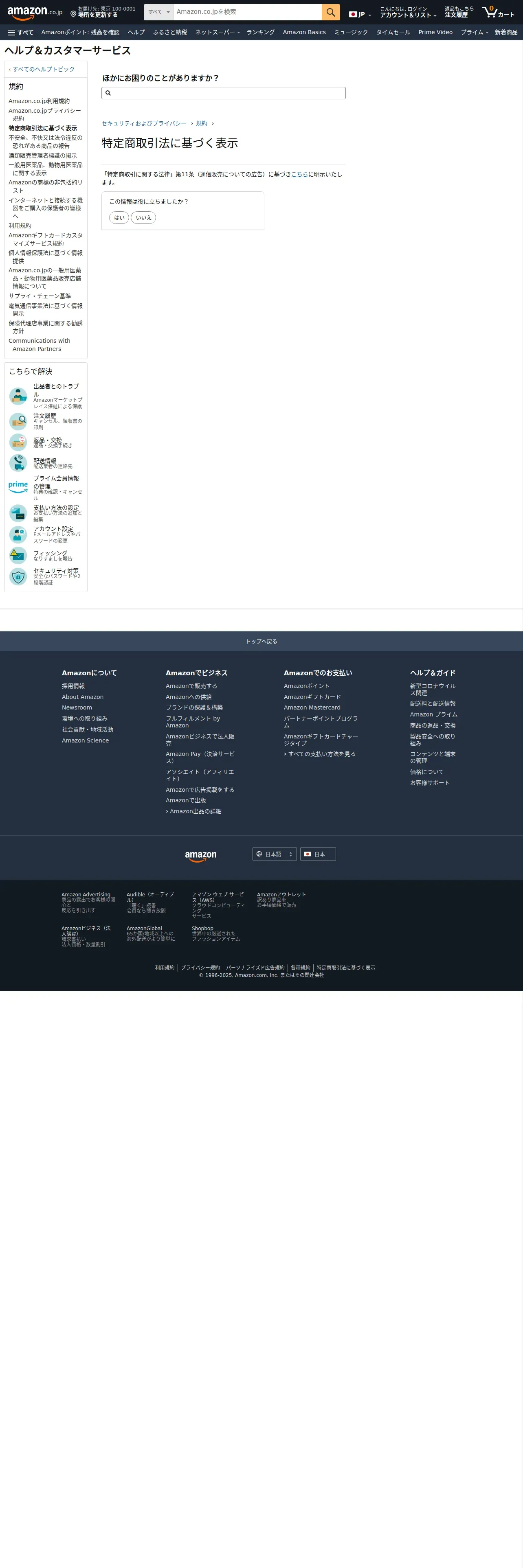The height and width of the screenshot is (1568, 523).
Task: Open Amazon.co.jpプライバシー規約 sidebar link
Action: tap(45, 114)
